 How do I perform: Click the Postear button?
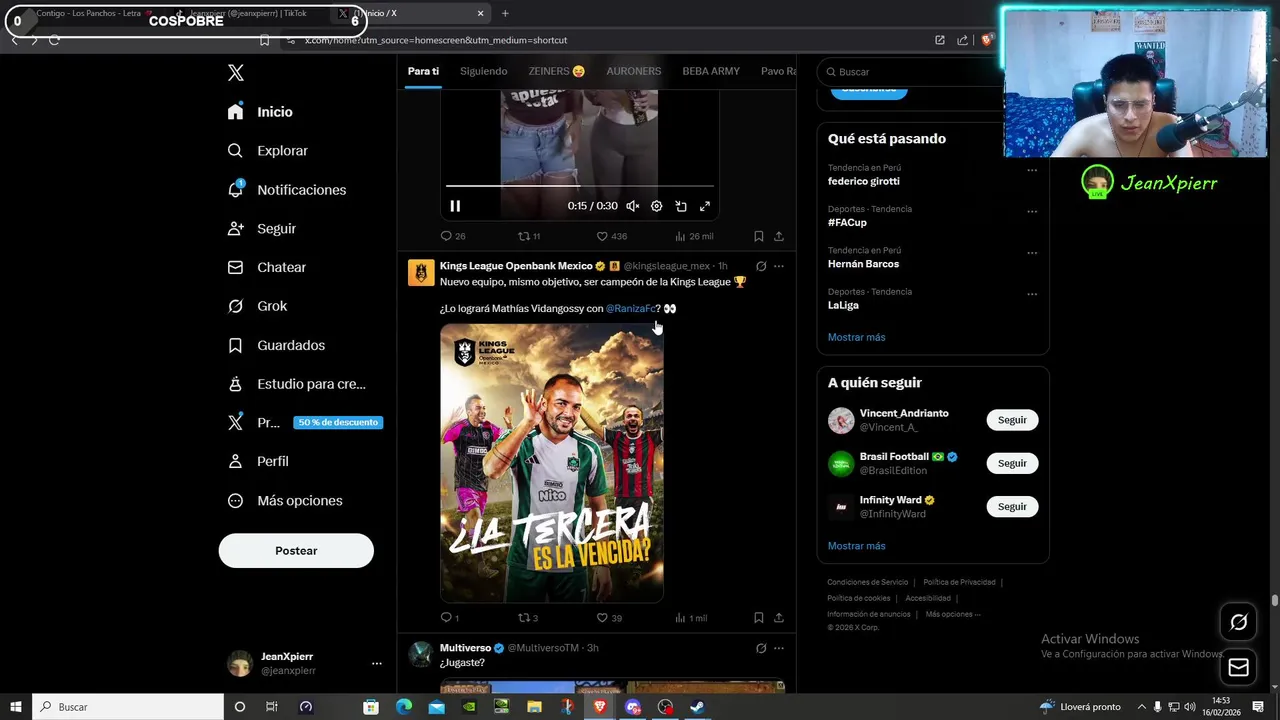click(296, 551)
